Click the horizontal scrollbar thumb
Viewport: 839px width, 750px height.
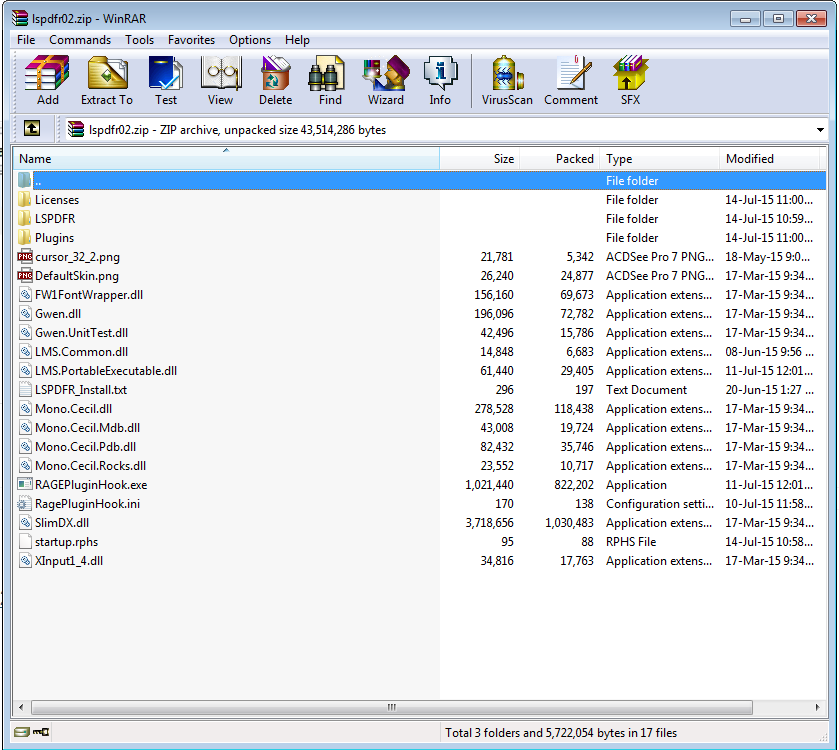(x=392, y=707)
